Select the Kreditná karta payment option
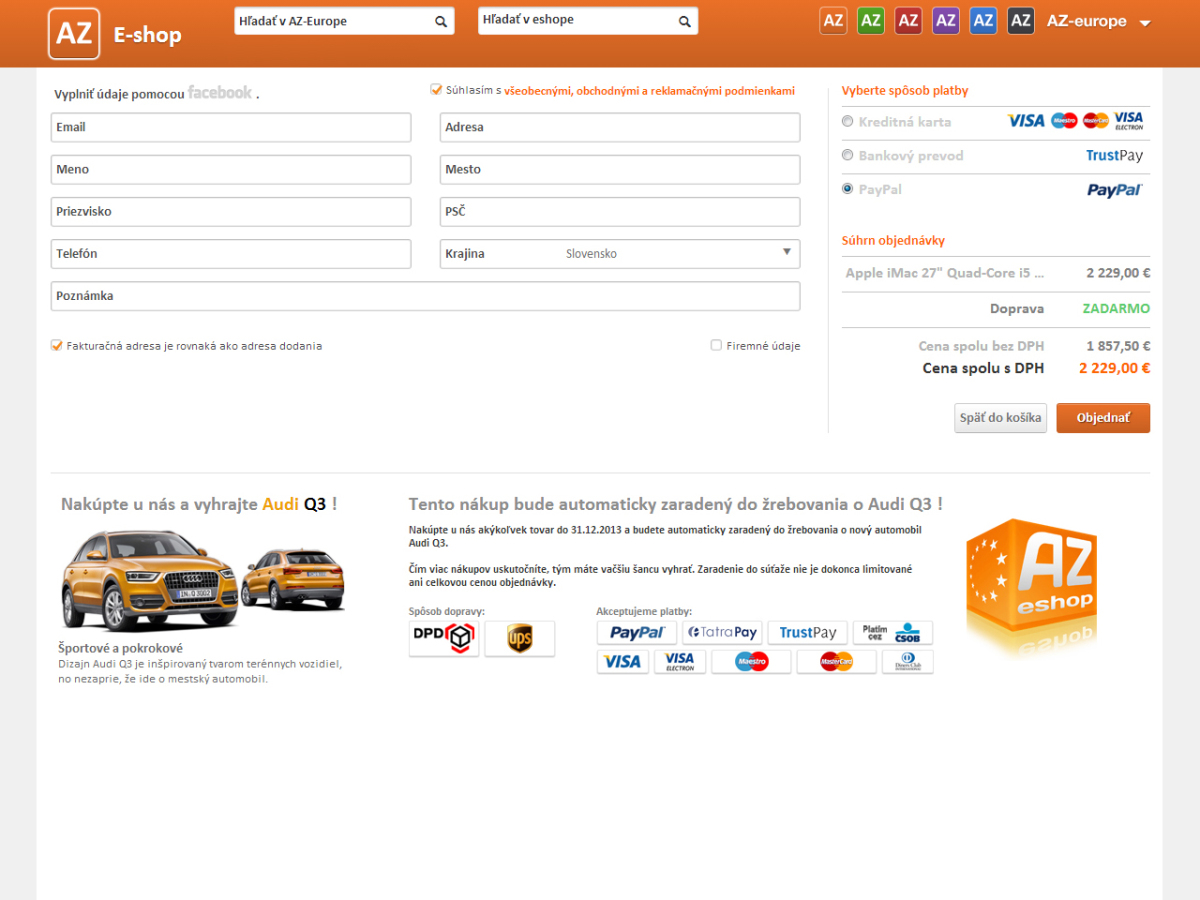Viewport: 1200px width, 900px height. [848, 122]
